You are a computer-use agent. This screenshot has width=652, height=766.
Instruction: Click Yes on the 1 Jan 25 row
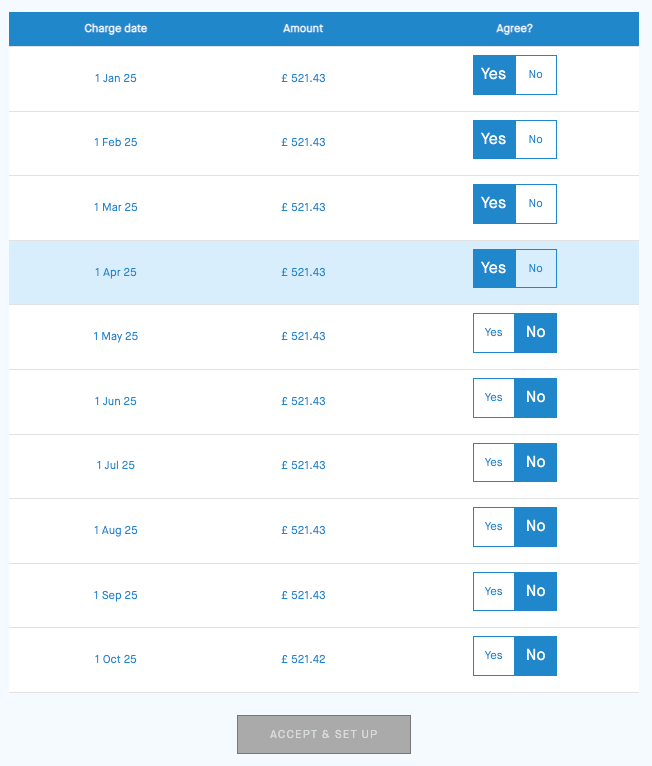pyautogui.click(x=494, y=75)
